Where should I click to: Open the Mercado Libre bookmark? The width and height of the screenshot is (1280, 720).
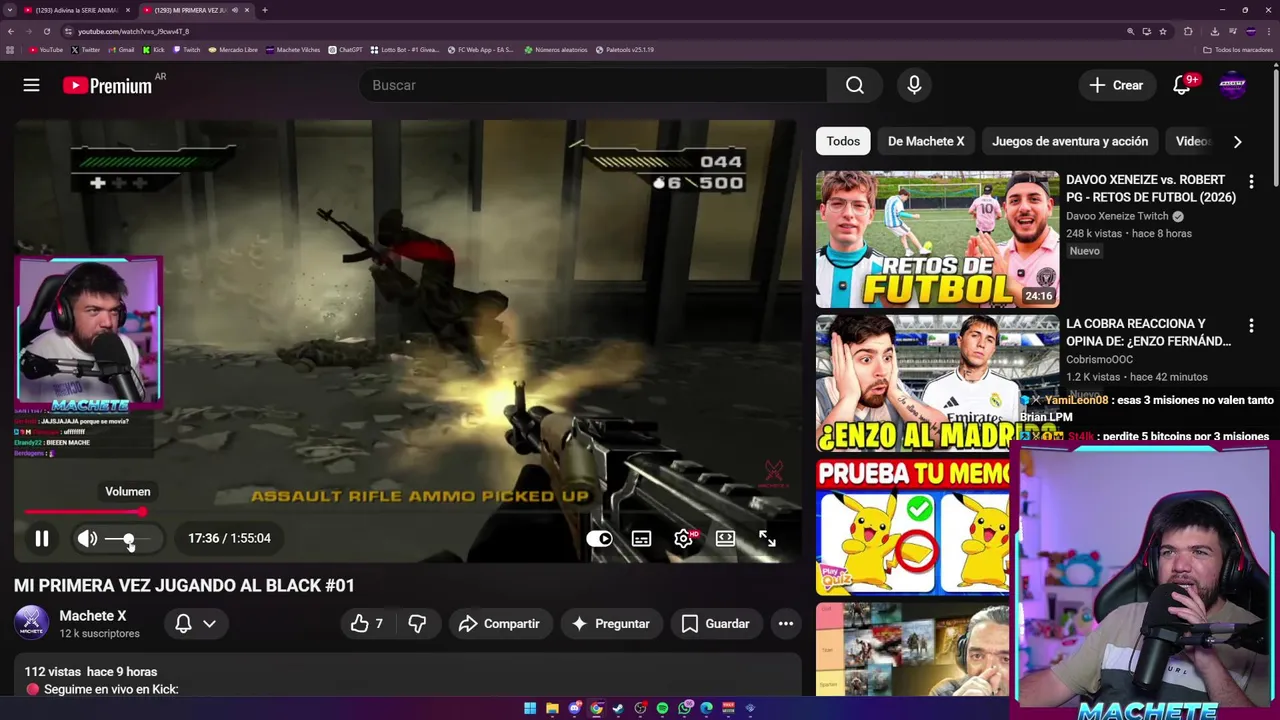tap(233, 50)
